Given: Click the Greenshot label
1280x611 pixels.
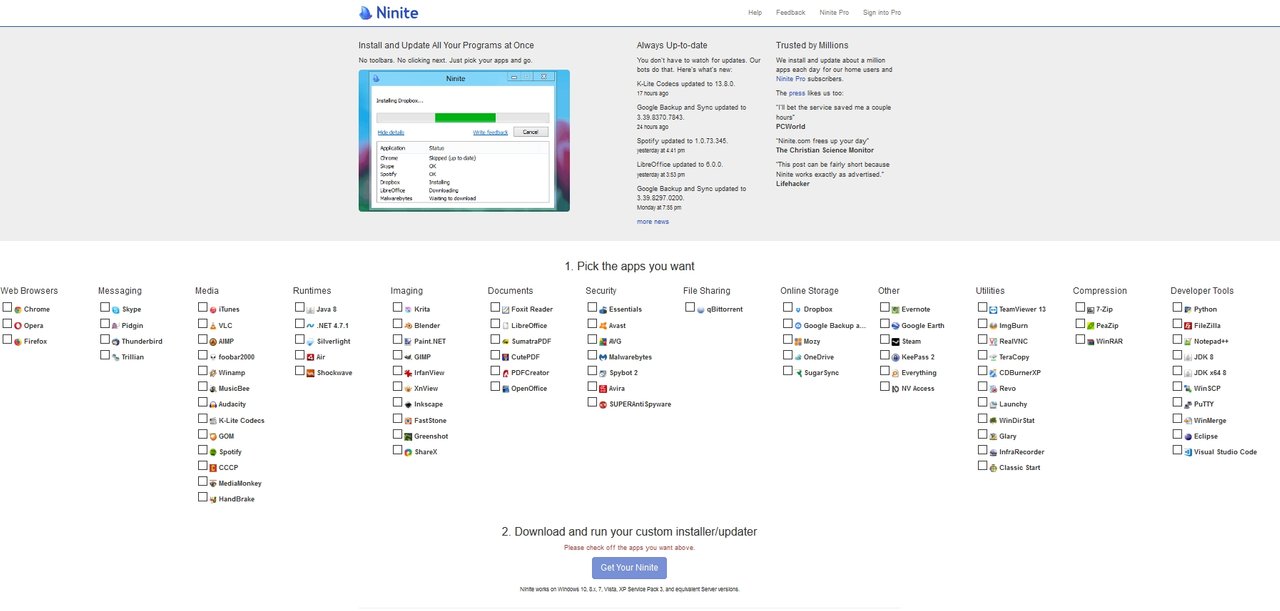Looking at the screenshot, I should click(431, 436).
